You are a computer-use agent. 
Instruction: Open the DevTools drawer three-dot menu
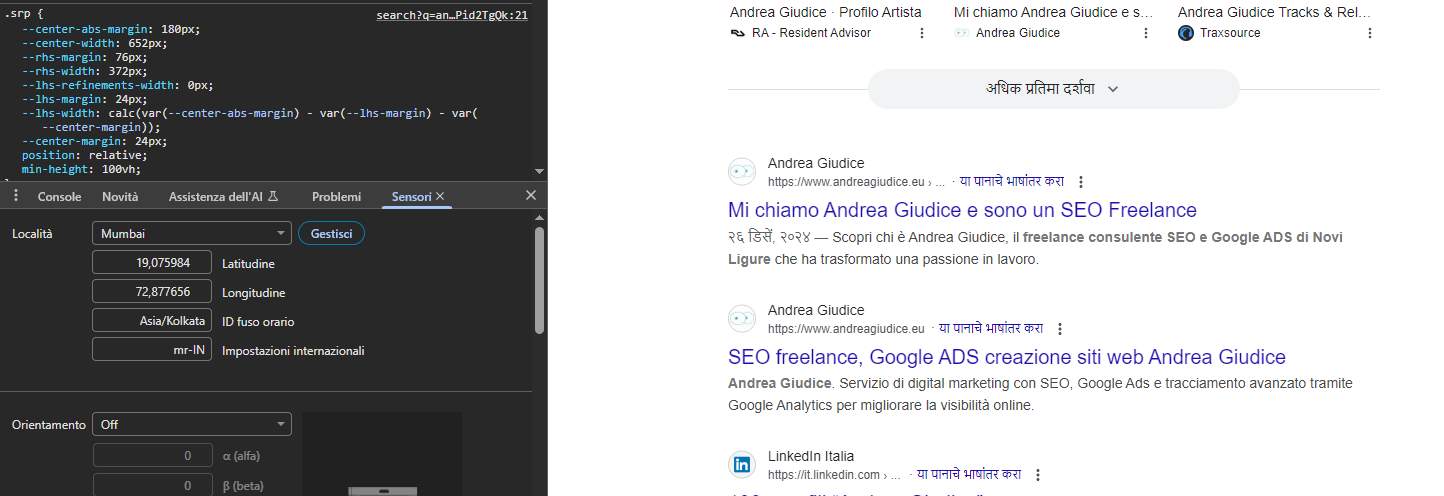click(x=16, y=196)
